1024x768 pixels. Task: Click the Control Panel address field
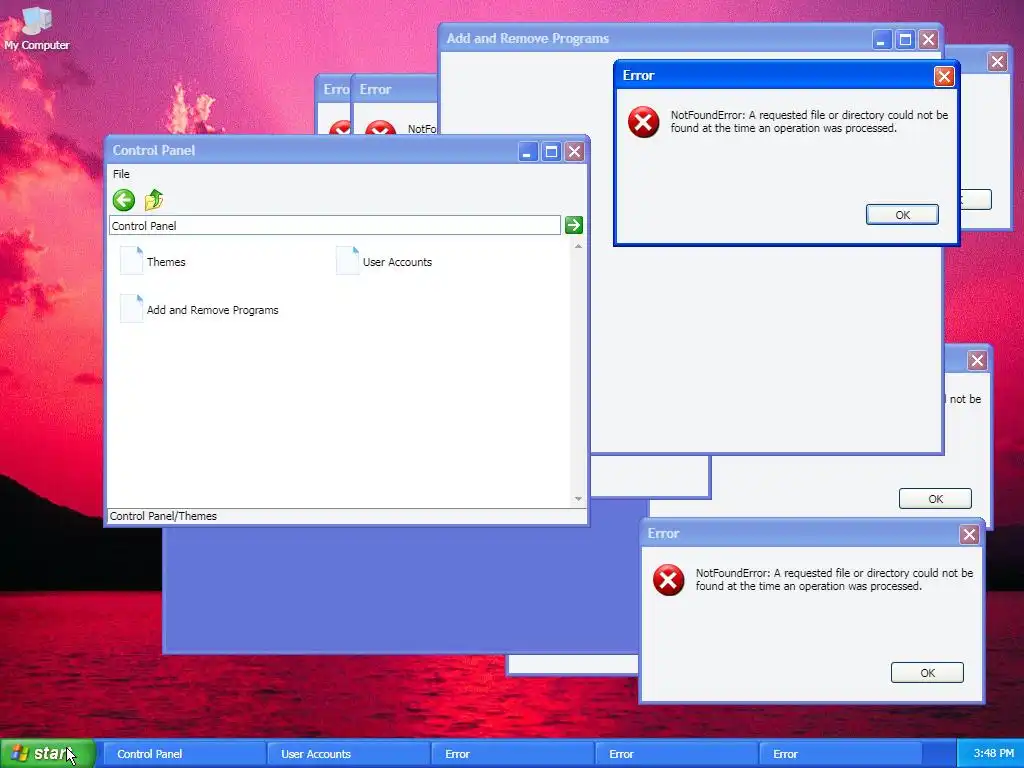point(334,225)
